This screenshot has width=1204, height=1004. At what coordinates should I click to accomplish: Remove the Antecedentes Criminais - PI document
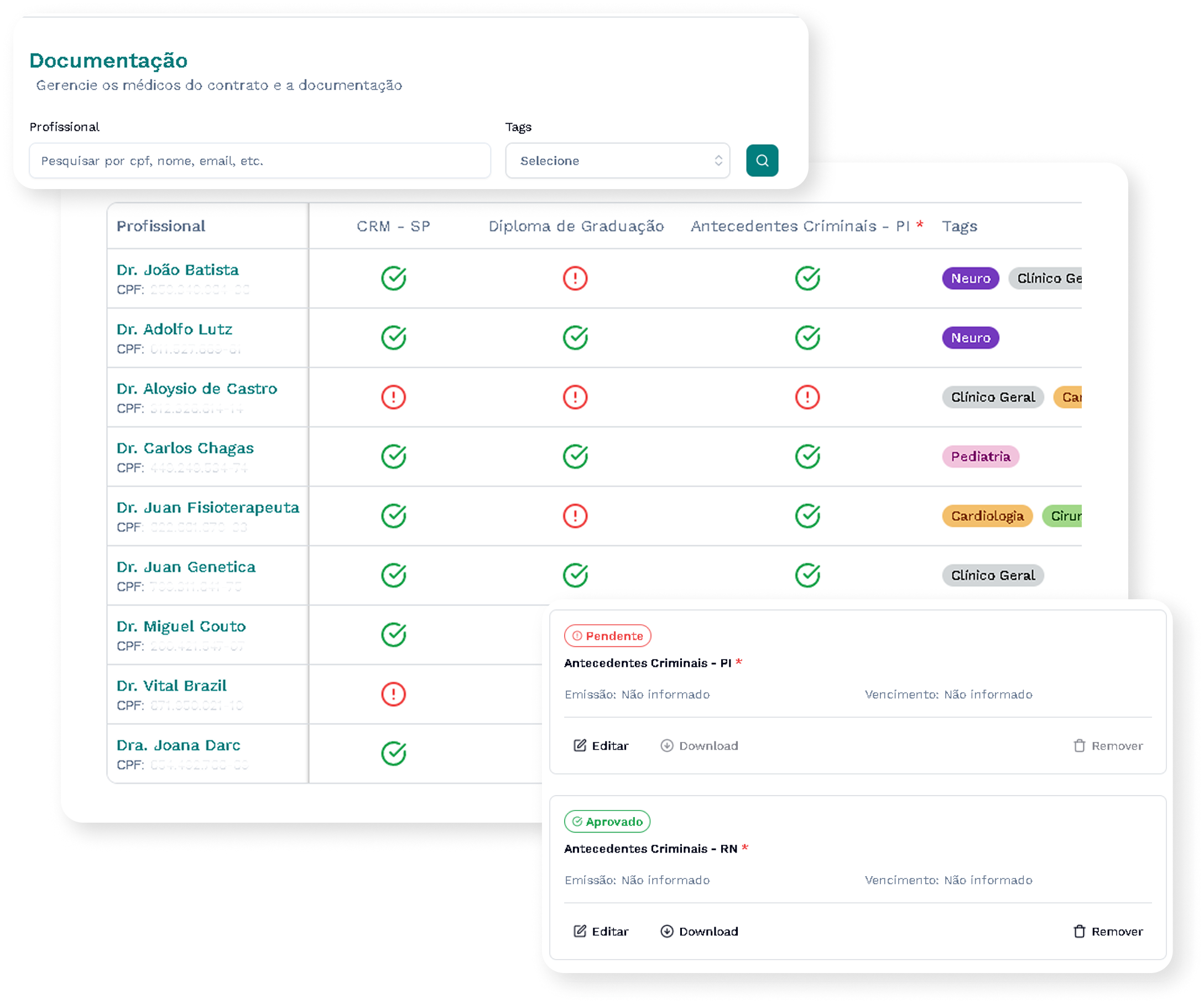point(1107,746)
